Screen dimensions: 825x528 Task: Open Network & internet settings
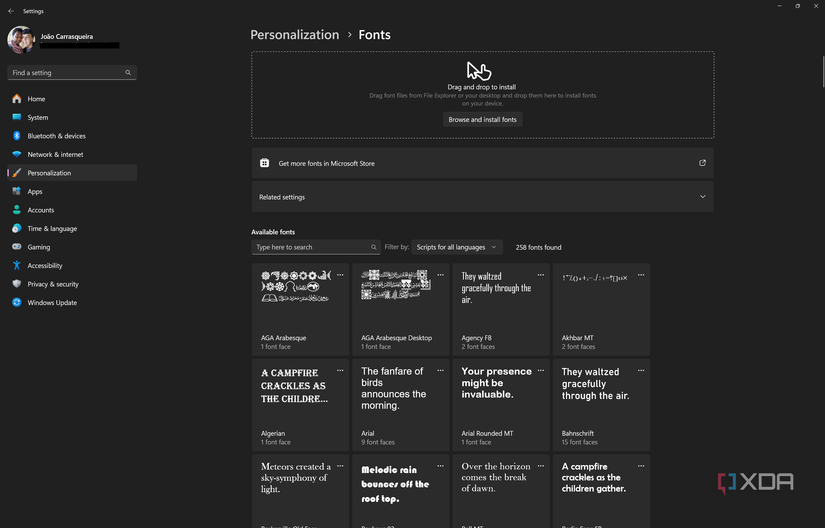(x=72, y=154)
